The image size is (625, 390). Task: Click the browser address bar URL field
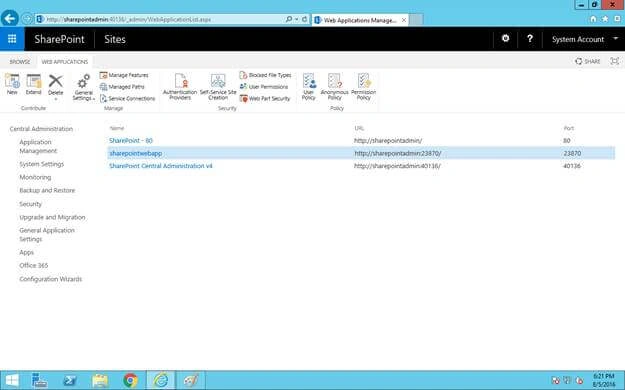pos(159,19)
